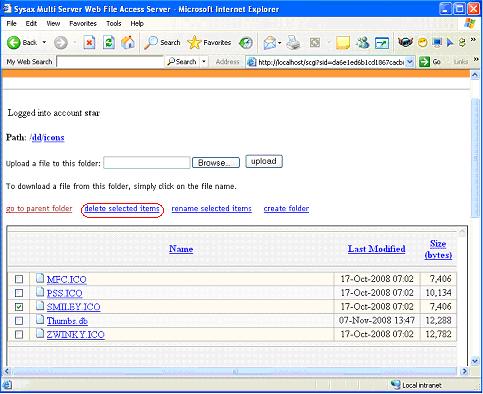
Task: Click the chart window toolbar icon
Action: click(382, 43)
